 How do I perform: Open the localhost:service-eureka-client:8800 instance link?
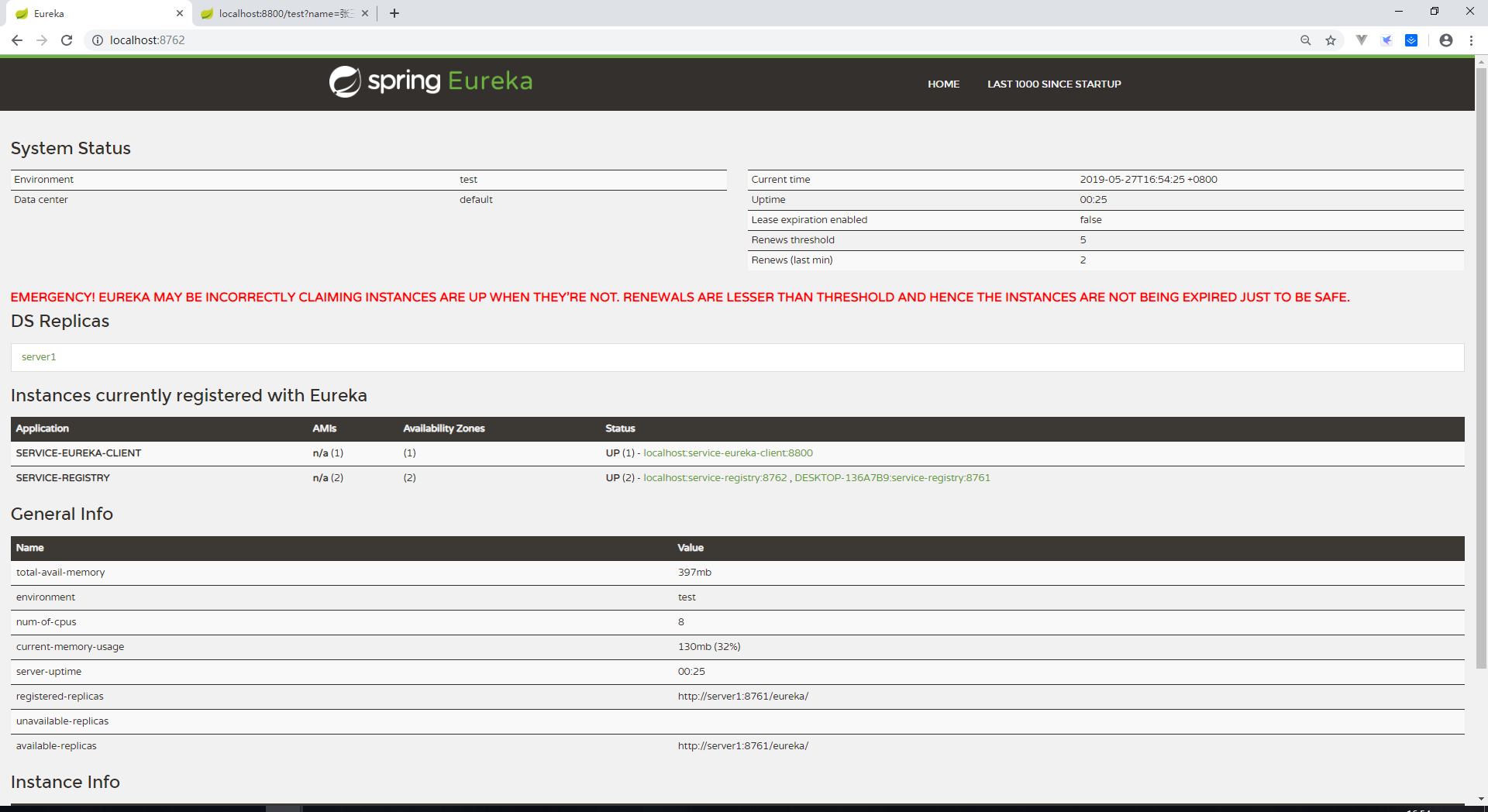[728, 453]
